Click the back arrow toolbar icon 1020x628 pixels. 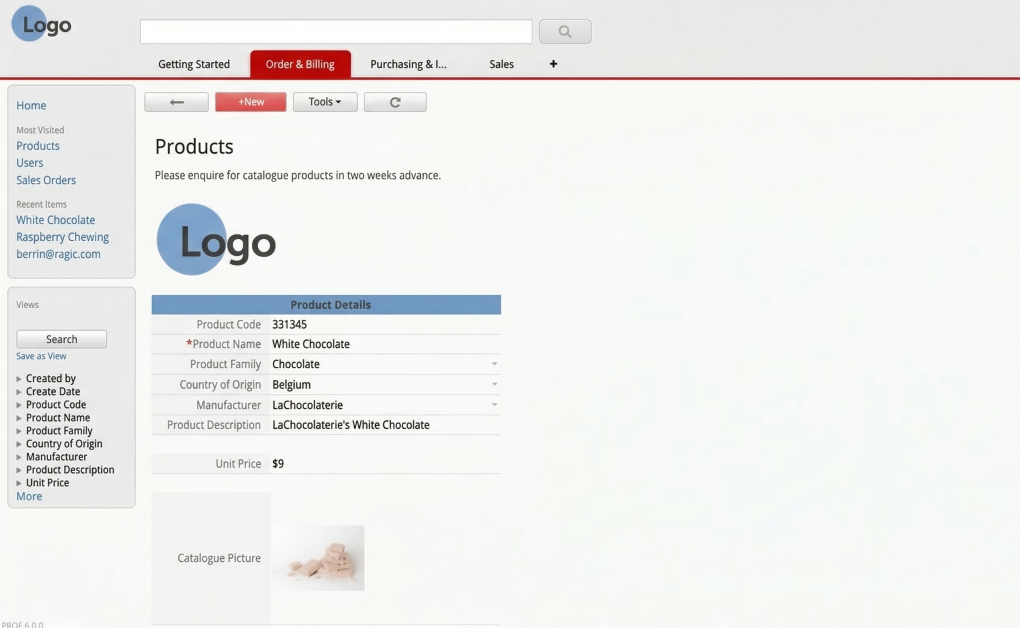(x=176, y=101)
